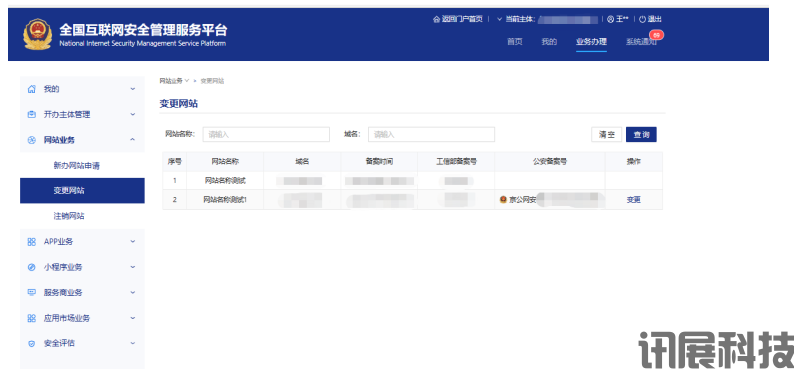The image size is (794, 369).
Task: Select the 业务办理 top navigation tab
Action: pos(591,42)
